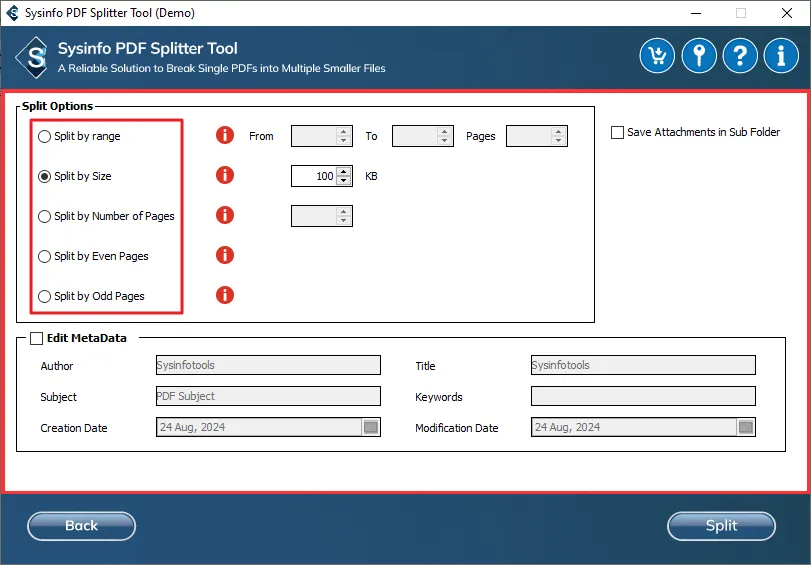The height and width of the screenshot is (565, 811).
Task: Click the Sysinfo logo in header
Action: pos(33,57)
